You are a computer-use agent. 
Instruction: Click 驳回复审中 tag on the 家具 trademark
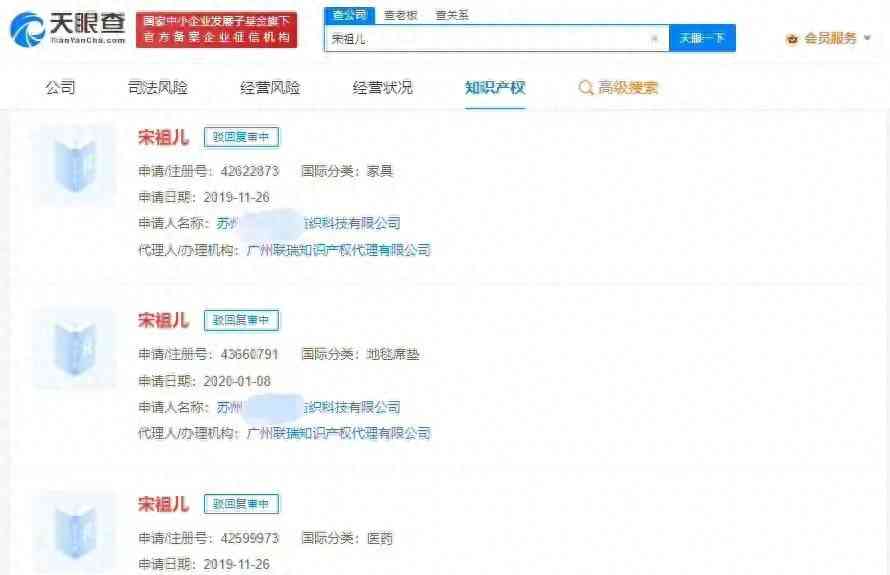click(241, 137)
